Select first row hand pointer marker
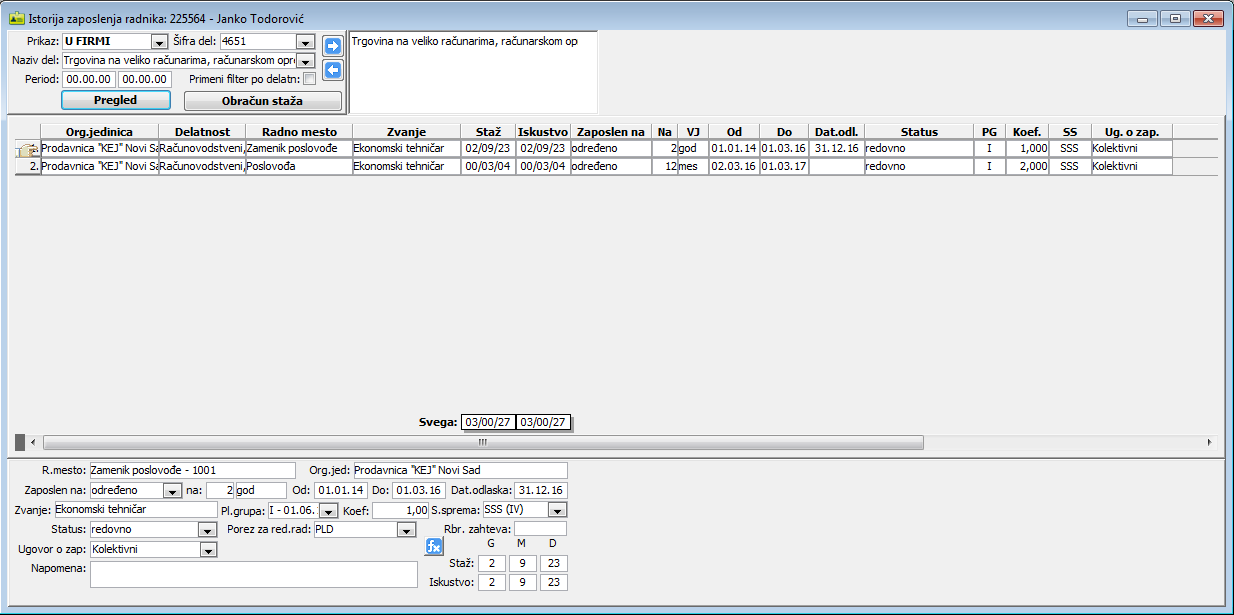Image resolution: width=1234 pixels, height=615 pixels. coord(27,148)
